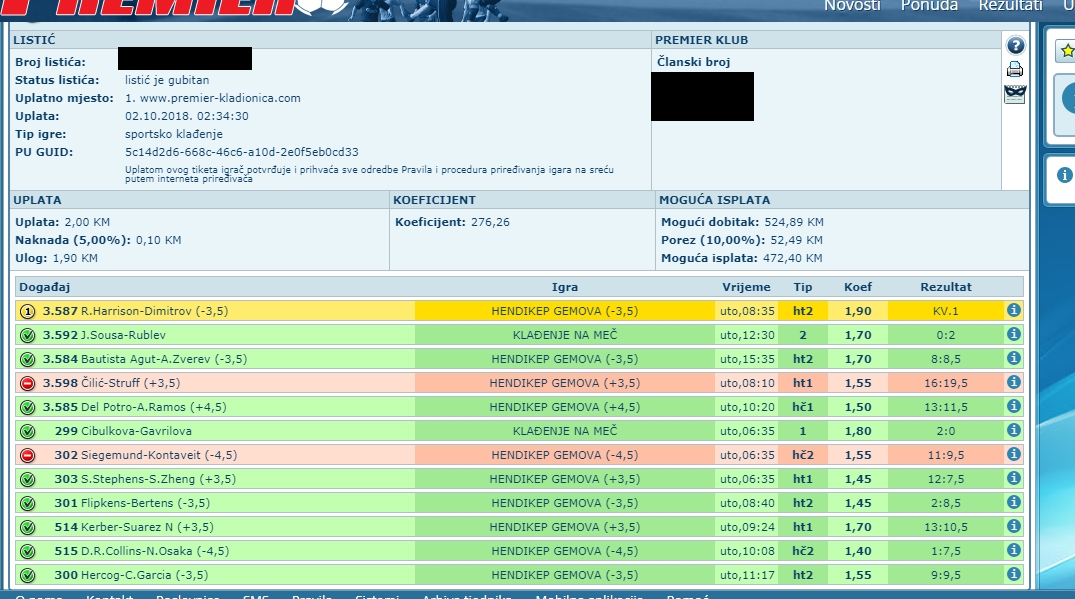Open info for J.Sousa-Rublev row
The height and width of the screenshot is (599, 1075).
[1013, 334]
